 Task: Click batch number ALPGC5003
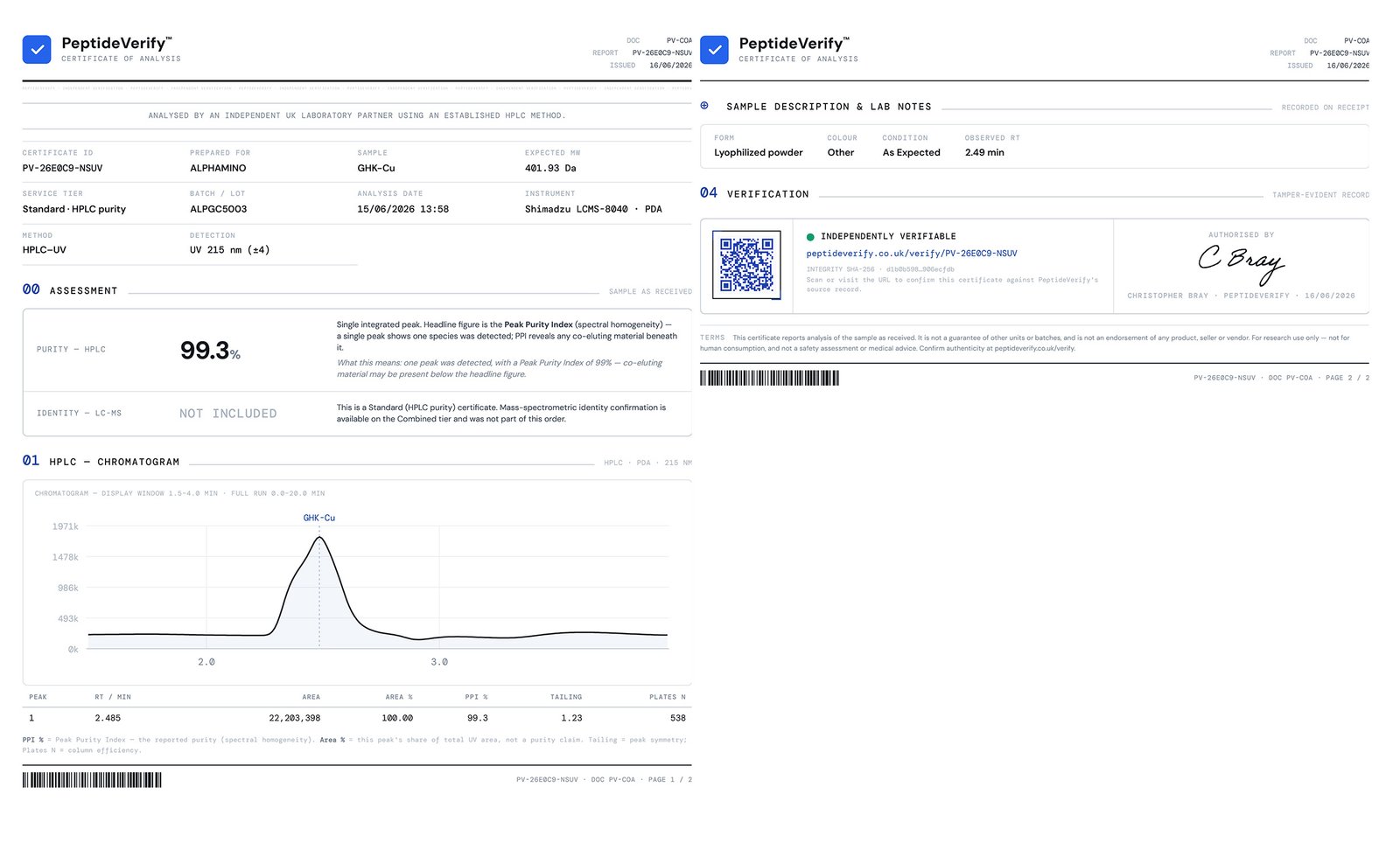click(x=219, y=209)
